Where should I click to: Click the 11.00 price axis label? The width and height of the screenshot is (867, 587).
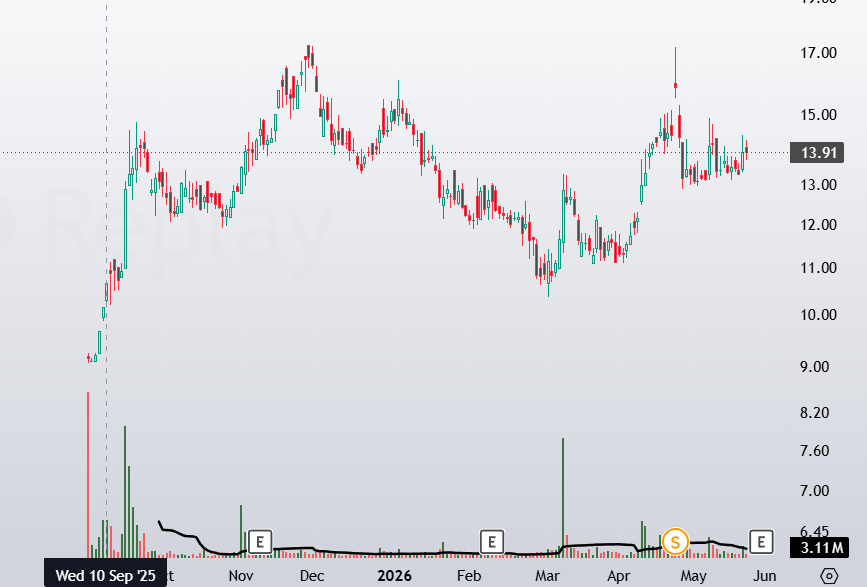(818, 268)
